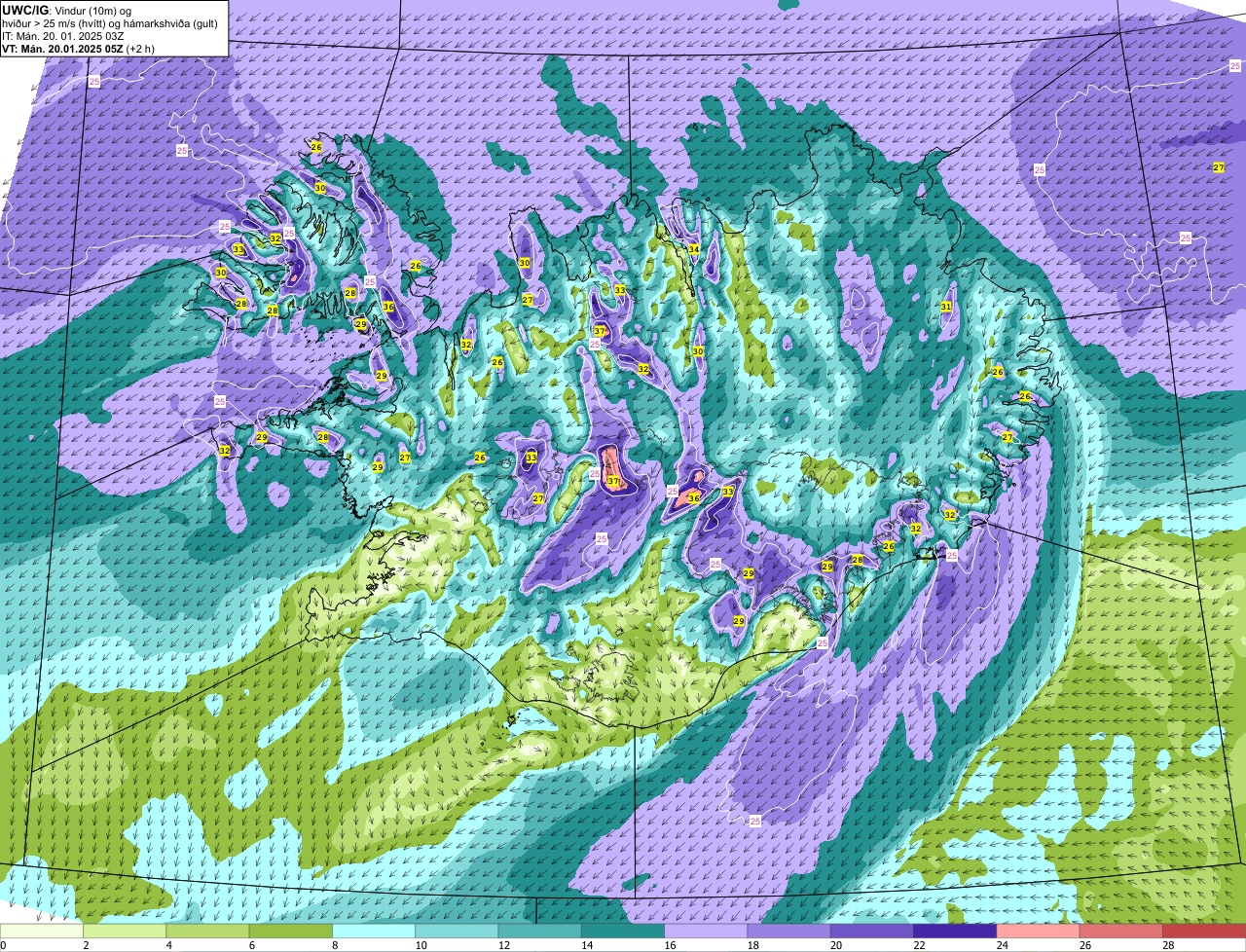Click the legend tick label "2"

tap(86, 945)
